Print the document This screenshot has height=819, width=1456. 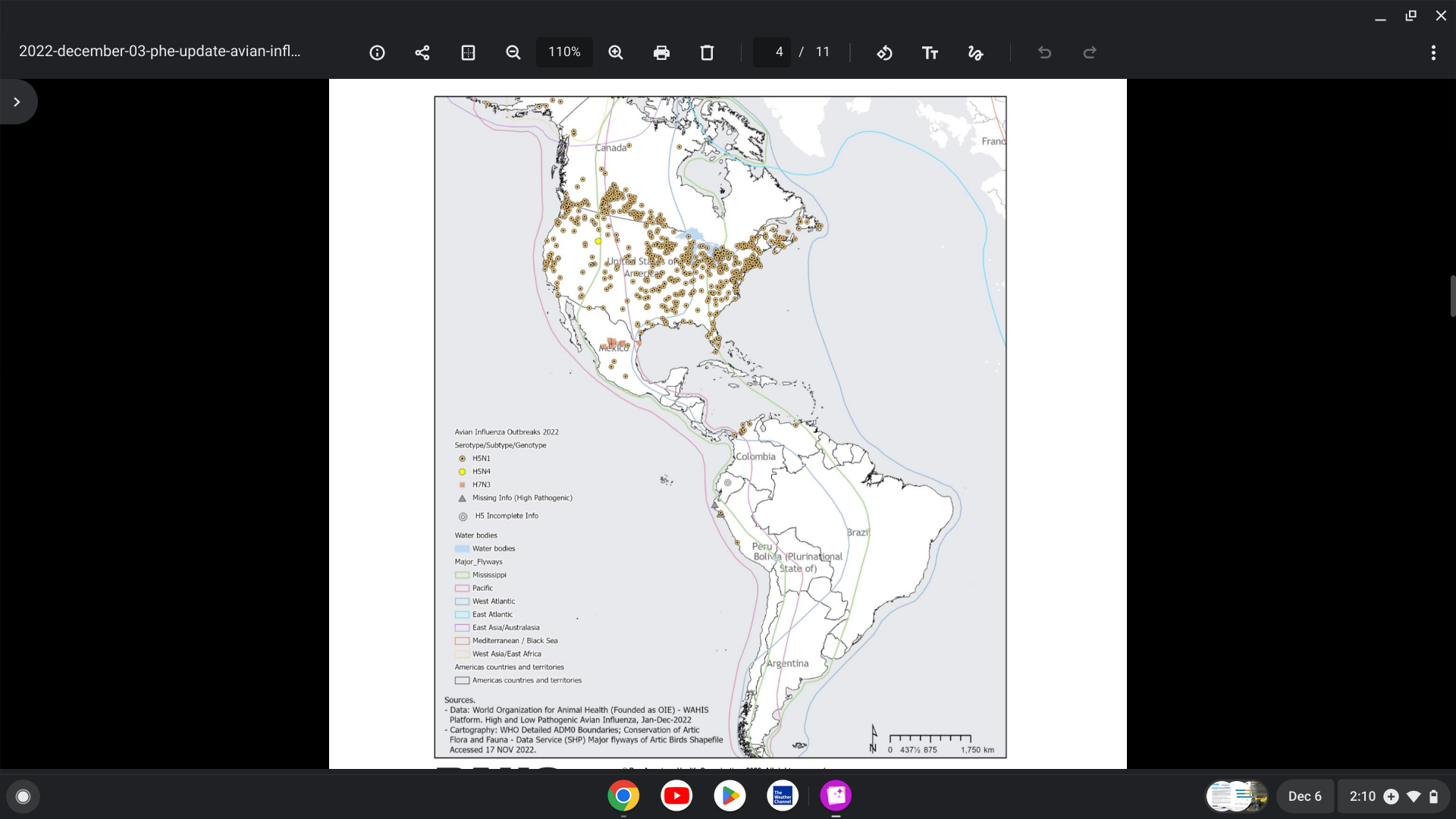point(661,52)
